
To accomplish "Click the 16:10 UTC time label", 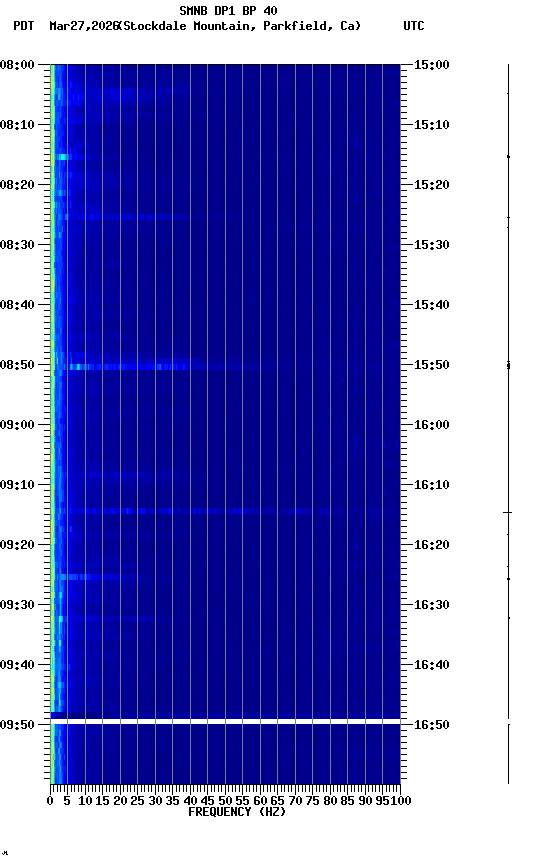I will (432, 485).
